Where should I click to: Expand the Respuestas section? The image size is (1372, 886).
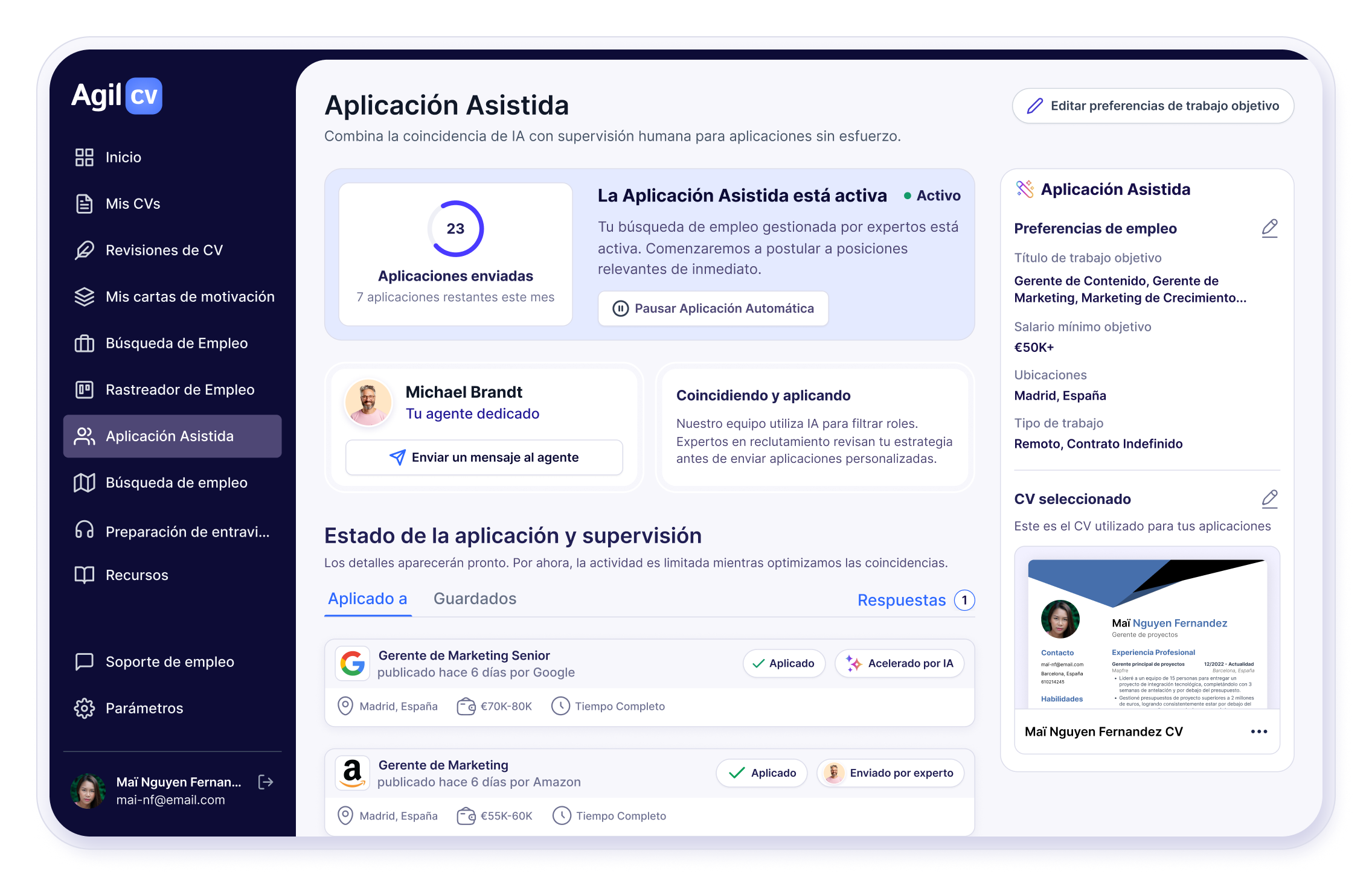pyautogui.click(x=902, y=600)
